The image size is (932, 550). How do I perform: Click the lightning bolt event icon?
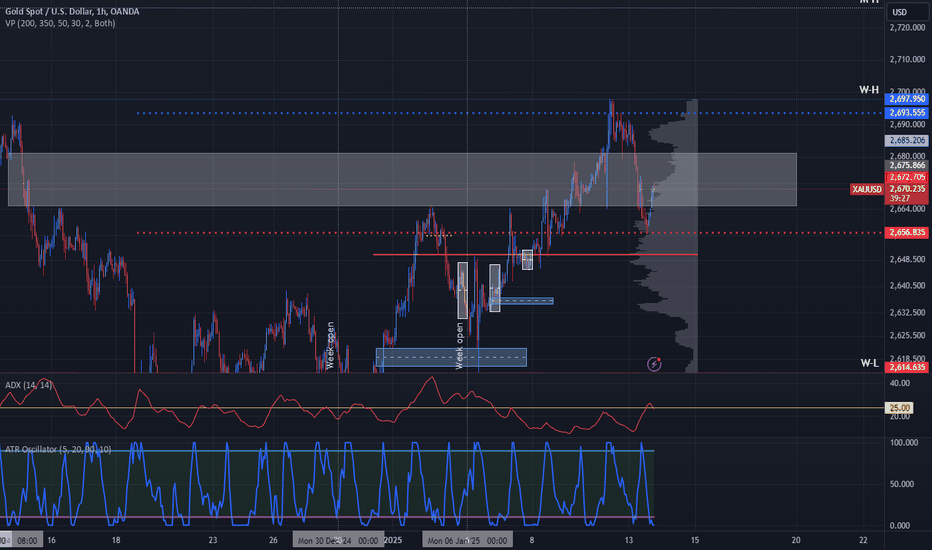pos(654,364)
